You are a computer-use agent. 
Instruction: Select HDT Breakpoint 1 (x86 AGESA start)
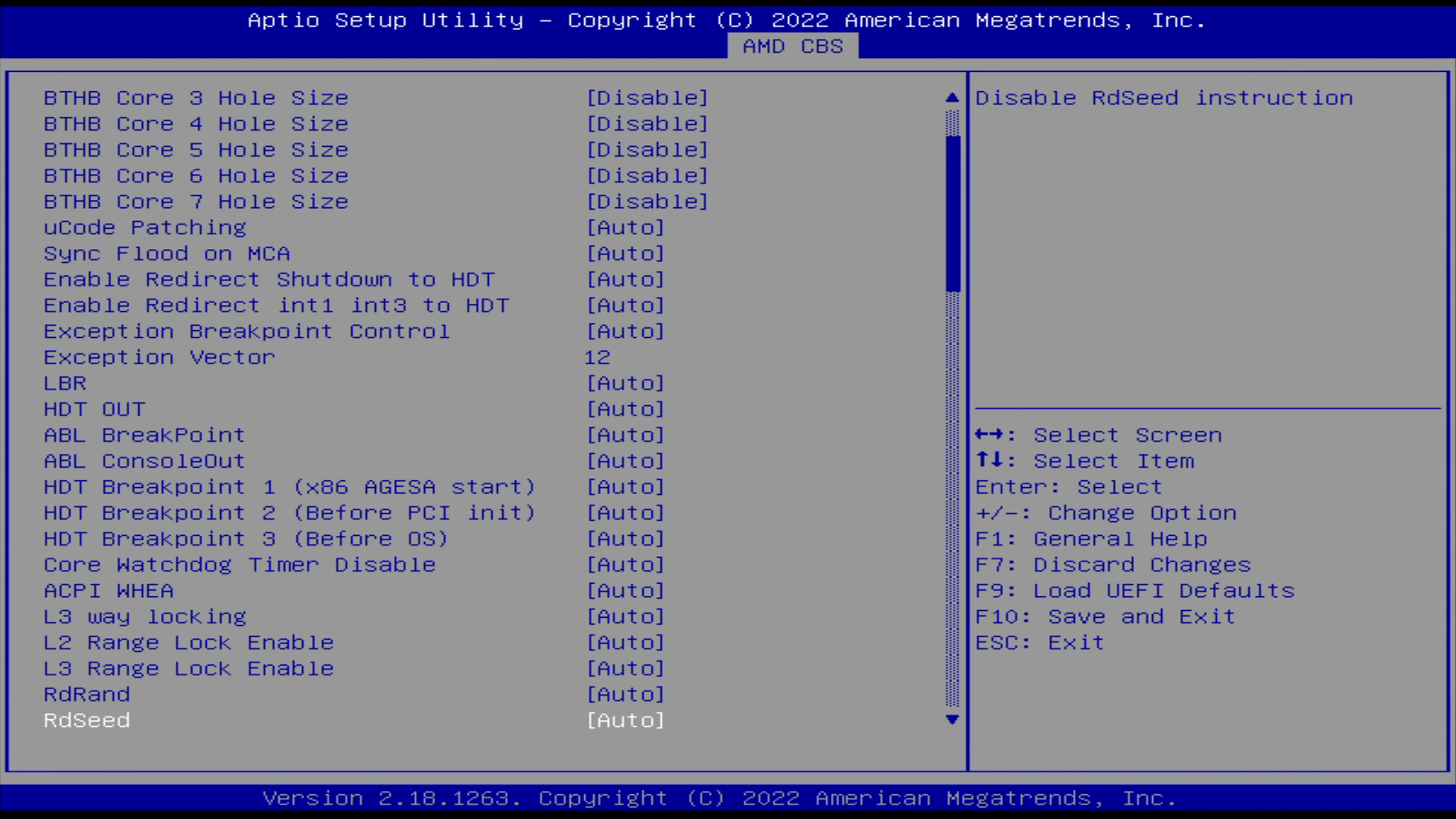290,487
